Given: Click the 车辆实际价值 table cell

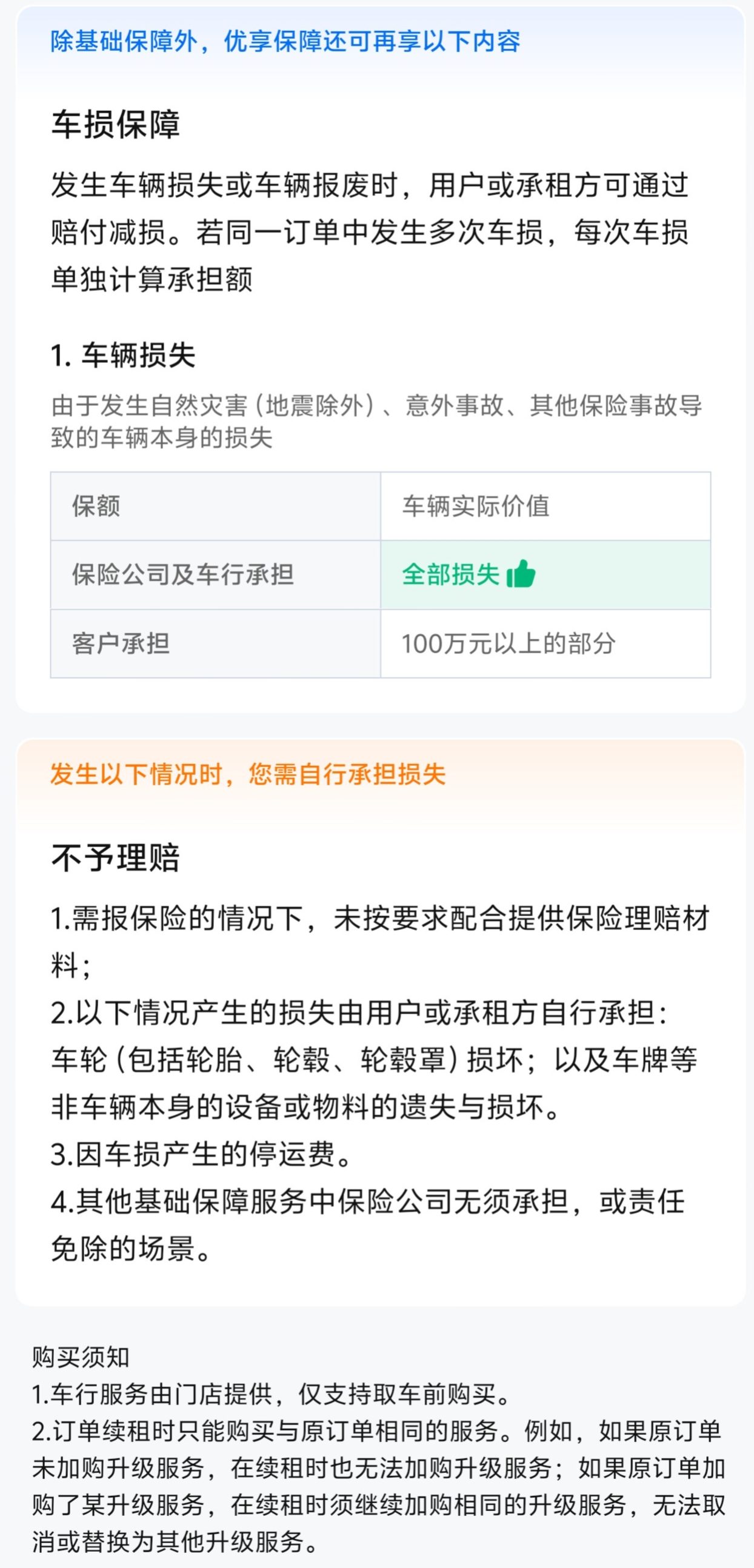Looking at the screenshot, I should tap(476, 506).
